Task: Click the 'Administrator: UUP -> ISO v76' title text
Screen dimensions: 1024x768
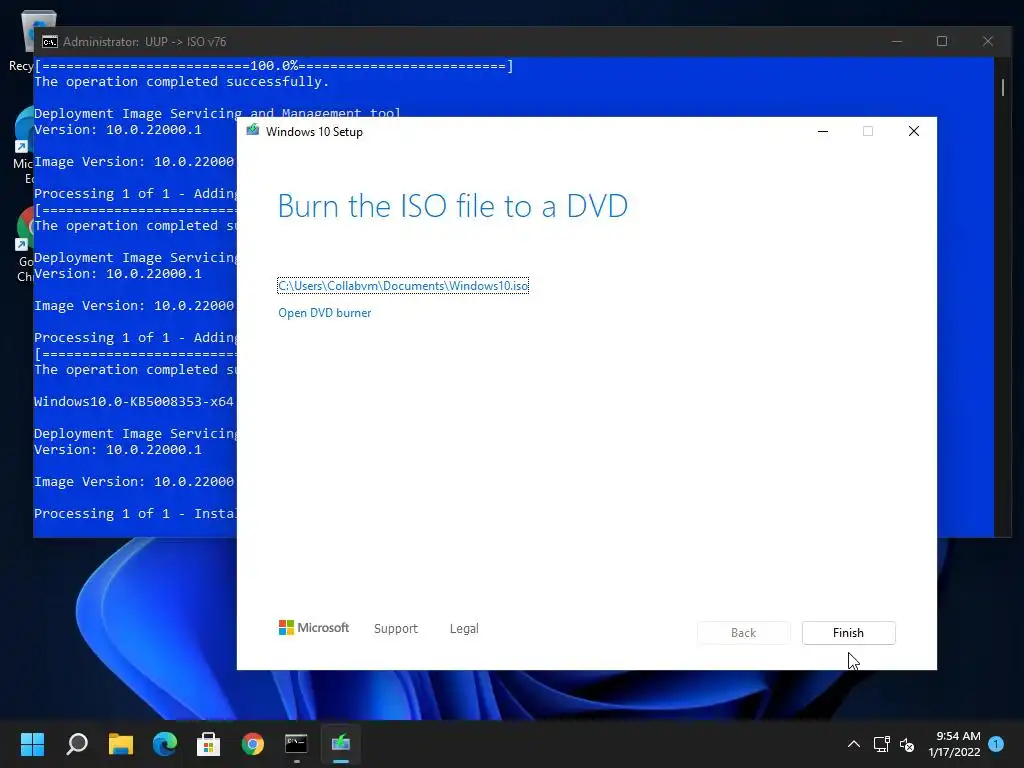Action: (144, 42)
